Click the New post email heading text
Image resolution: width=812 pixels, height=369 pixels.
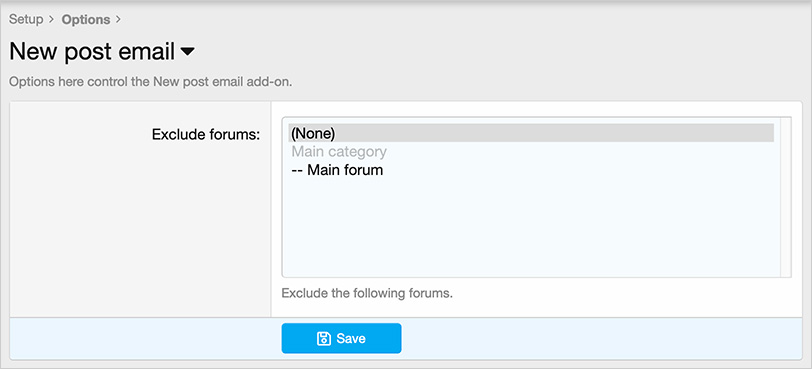coord(92,52)
